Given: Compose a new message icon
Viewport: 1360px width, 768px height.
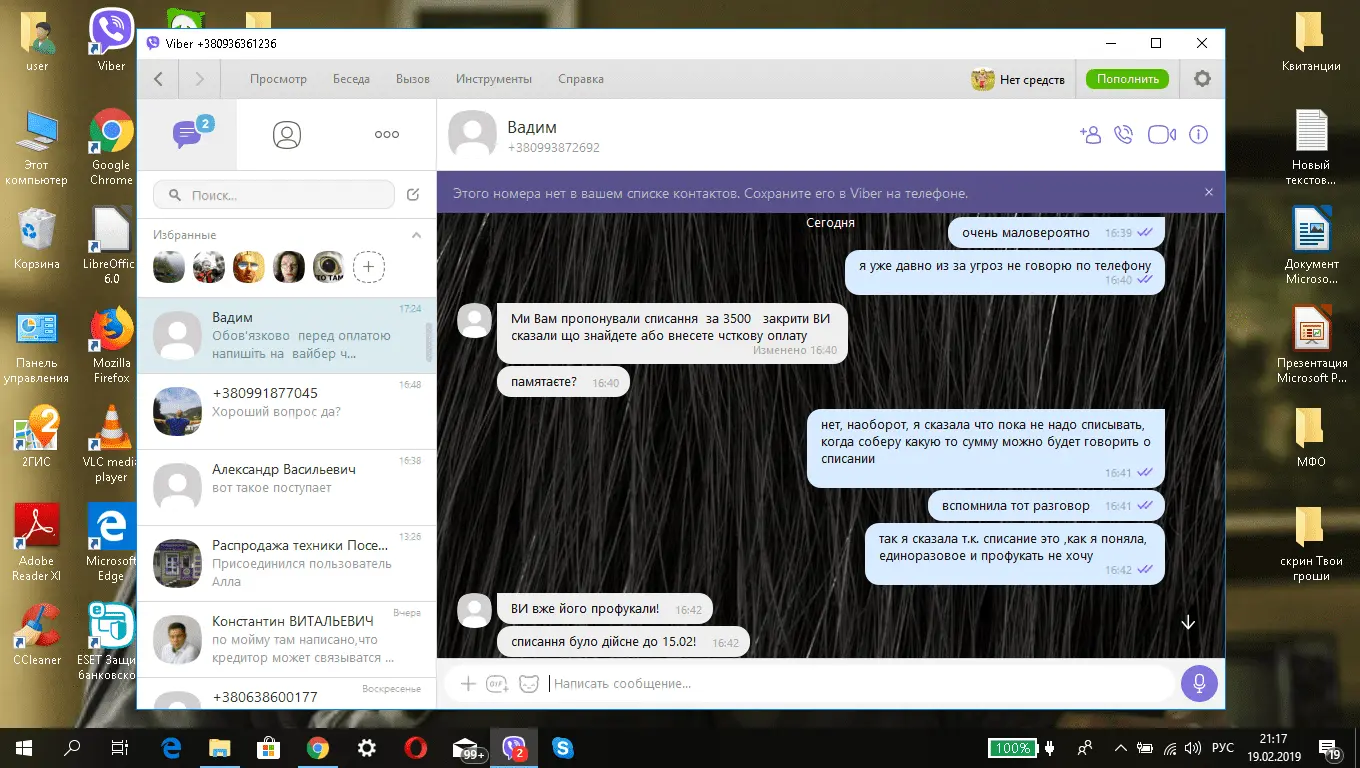Looking at the screenshot, I should pyautogui.click(x=413, y=195).
